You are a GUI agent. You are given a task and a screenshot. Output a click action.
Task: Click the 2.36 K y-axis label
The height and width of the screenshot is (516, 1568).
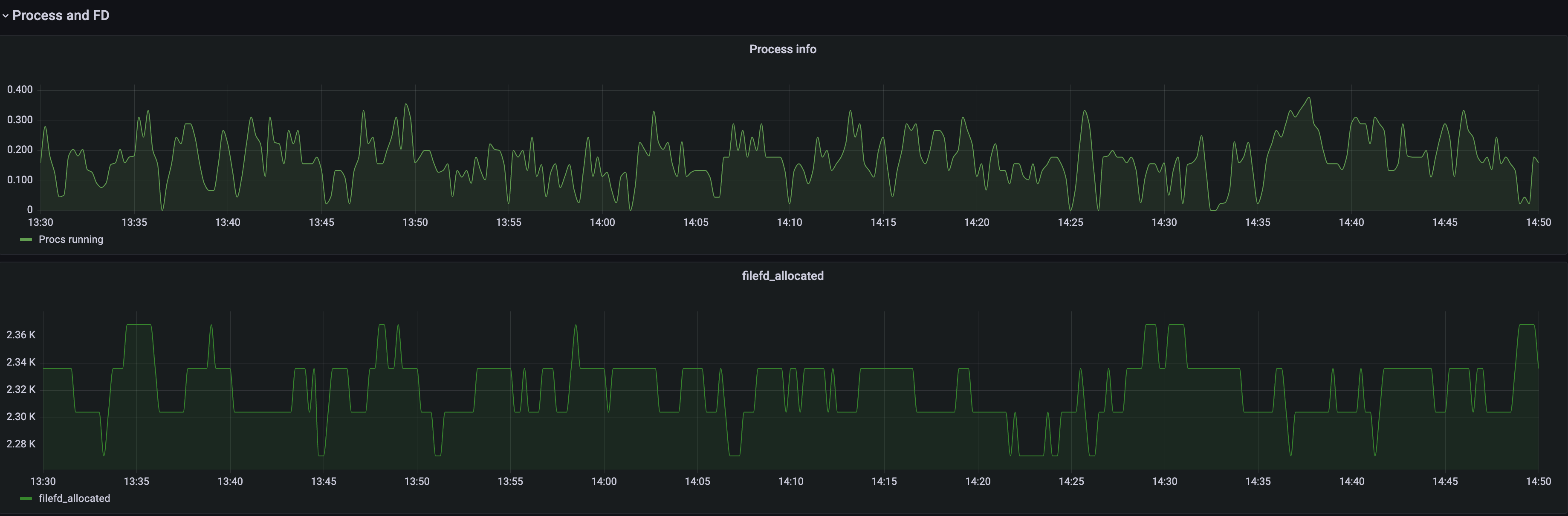pos(21,334)
